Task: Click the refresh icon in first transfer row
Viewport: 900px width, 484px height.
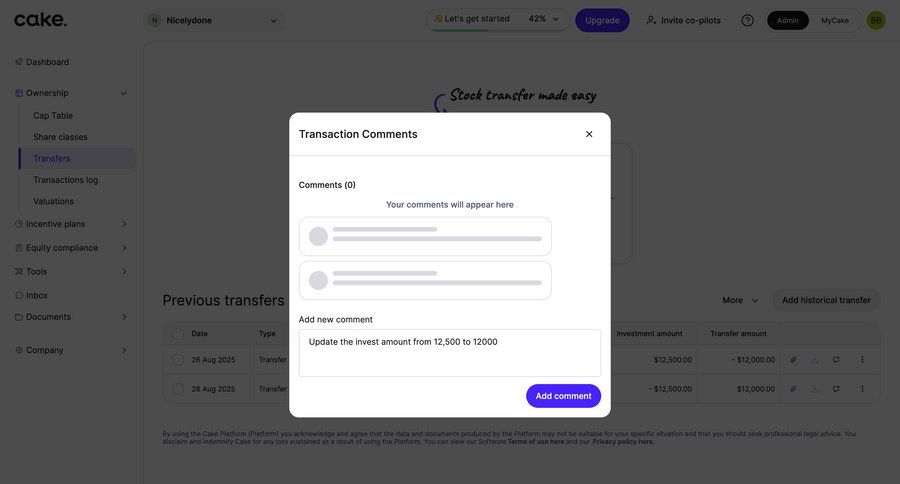Action: 836,360
